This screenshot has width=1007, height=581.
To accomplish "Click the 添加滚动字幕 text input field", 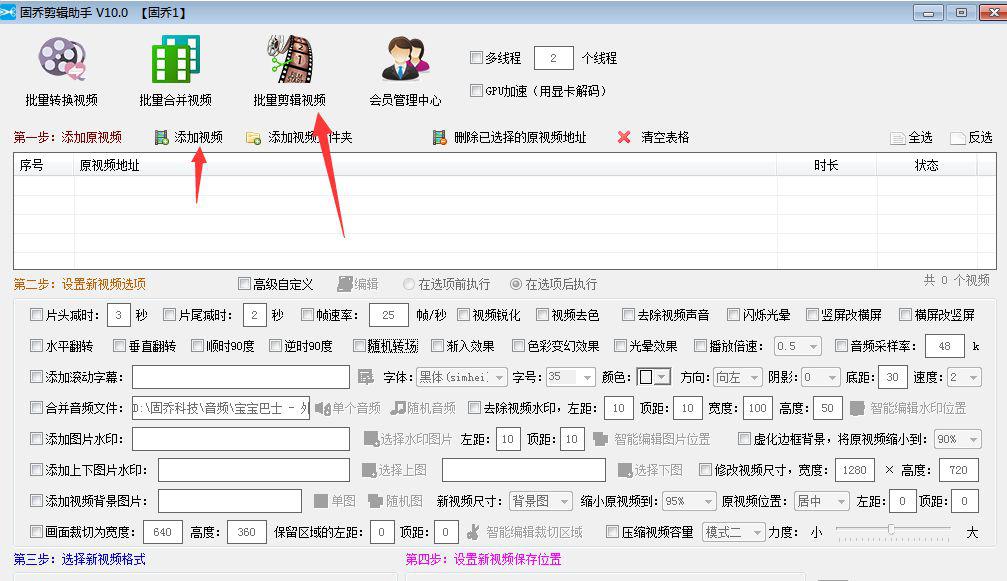I will (x=241, y=377).
